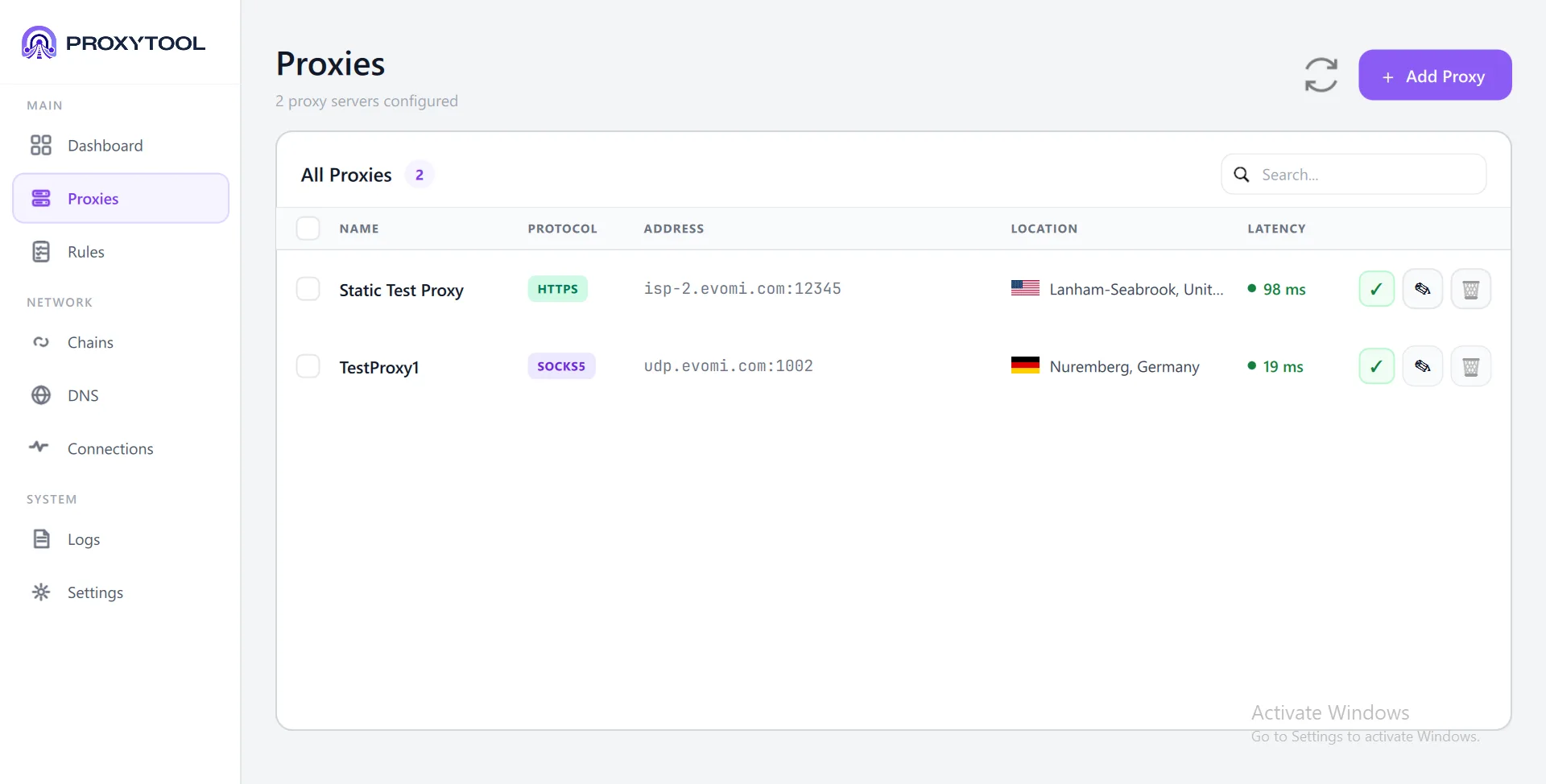
Task: Click the PROTOCOL column header
Action: 563,229
